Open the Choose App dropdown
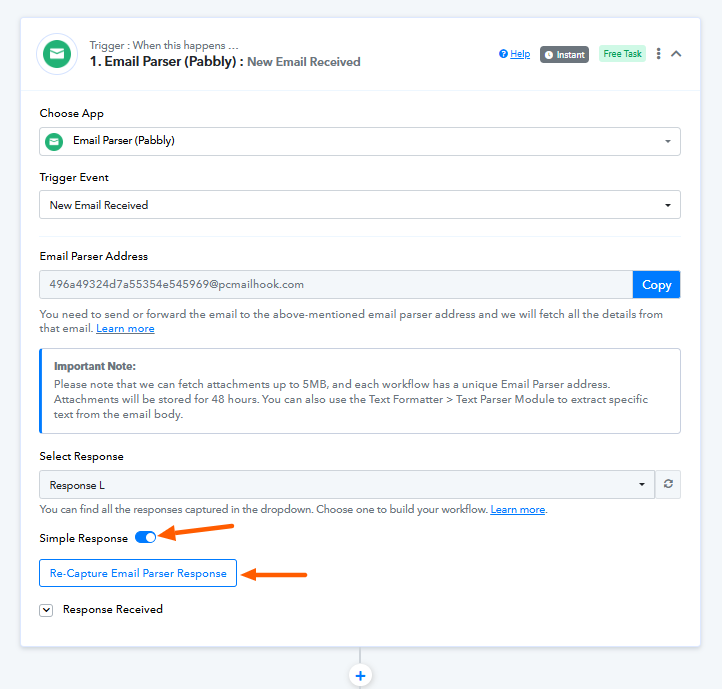This screenshot has width=722, height=689. pyautogui.click(x=360, y=141)
